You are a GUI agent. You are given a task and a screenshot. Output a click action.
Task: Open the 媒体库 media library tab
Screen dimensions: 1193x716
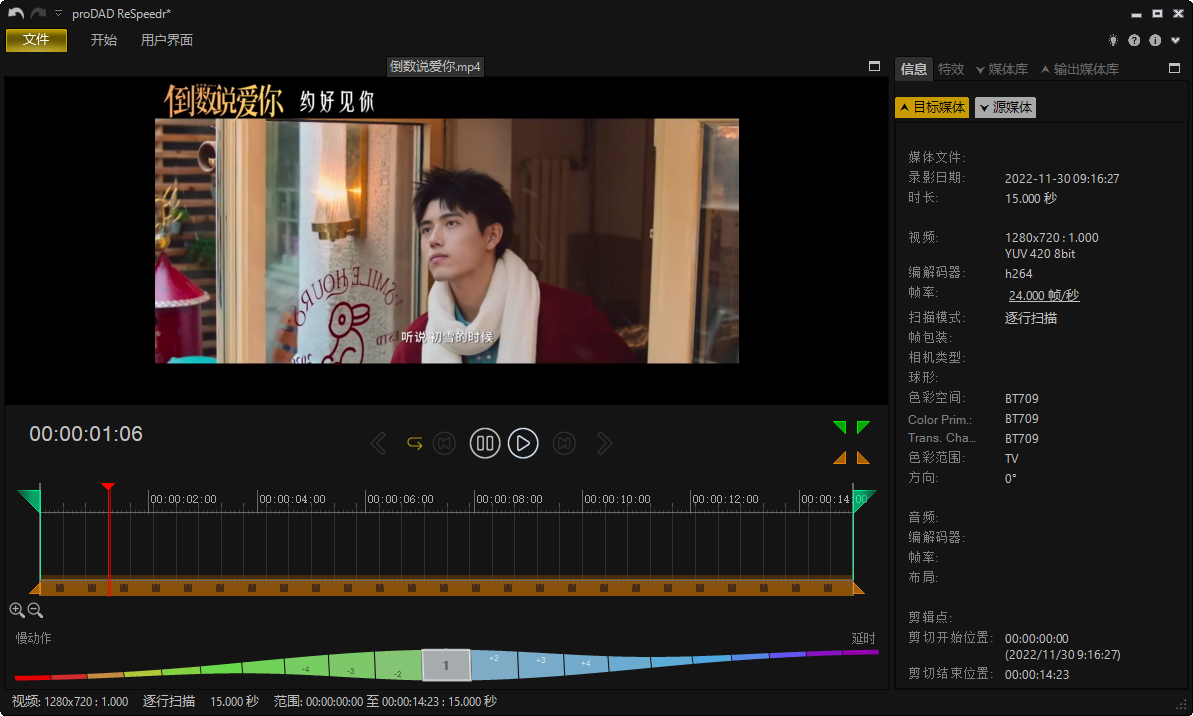[x=1002, y=69]
